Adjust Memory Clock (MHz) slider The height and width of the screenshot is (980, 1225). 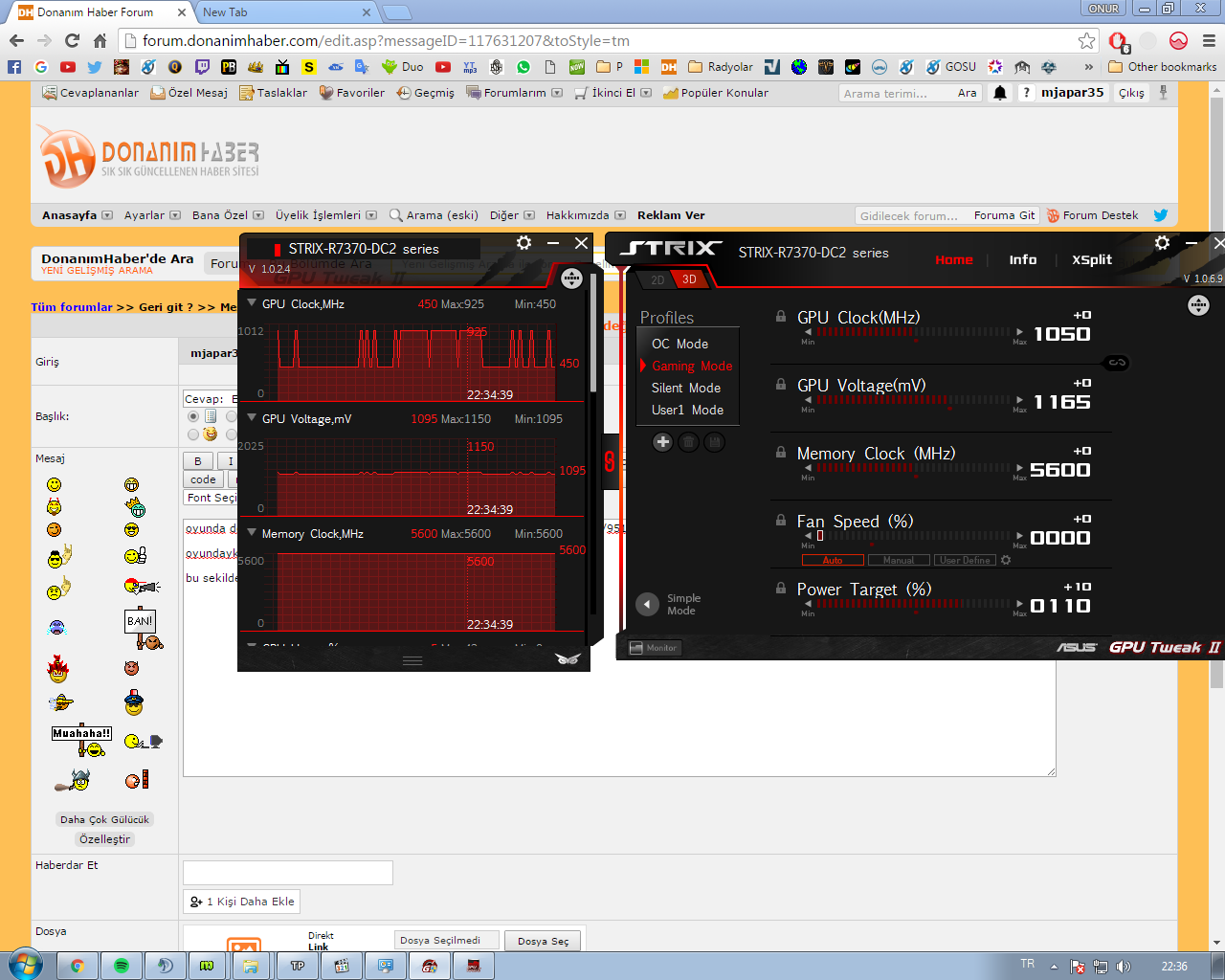(914, 468)
